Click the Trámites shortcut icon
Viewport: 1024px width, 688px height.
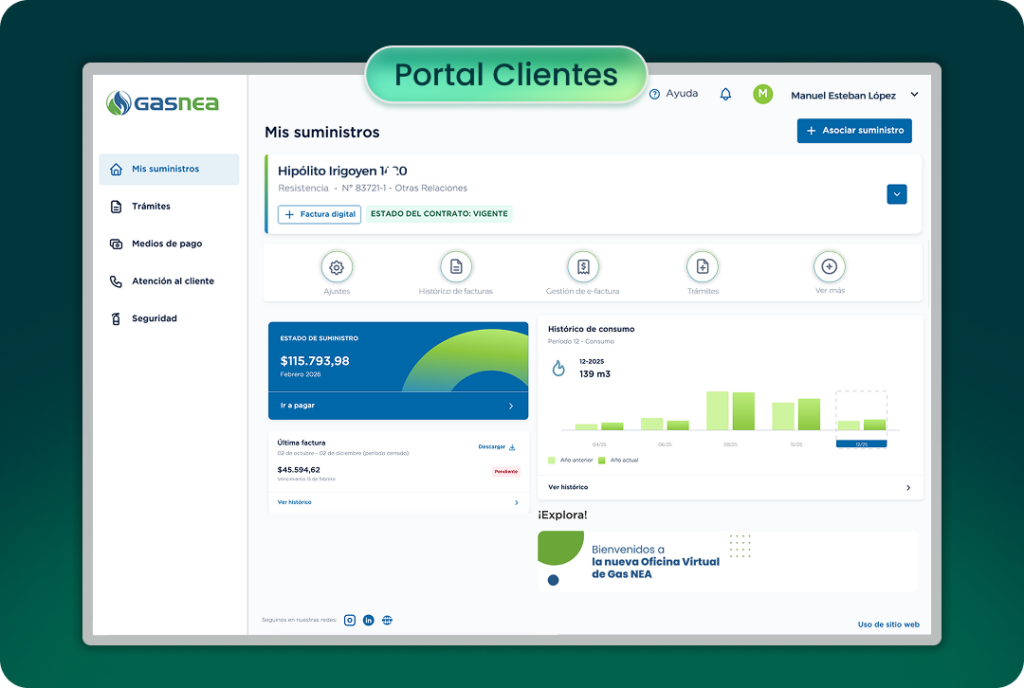coord(702,267)
